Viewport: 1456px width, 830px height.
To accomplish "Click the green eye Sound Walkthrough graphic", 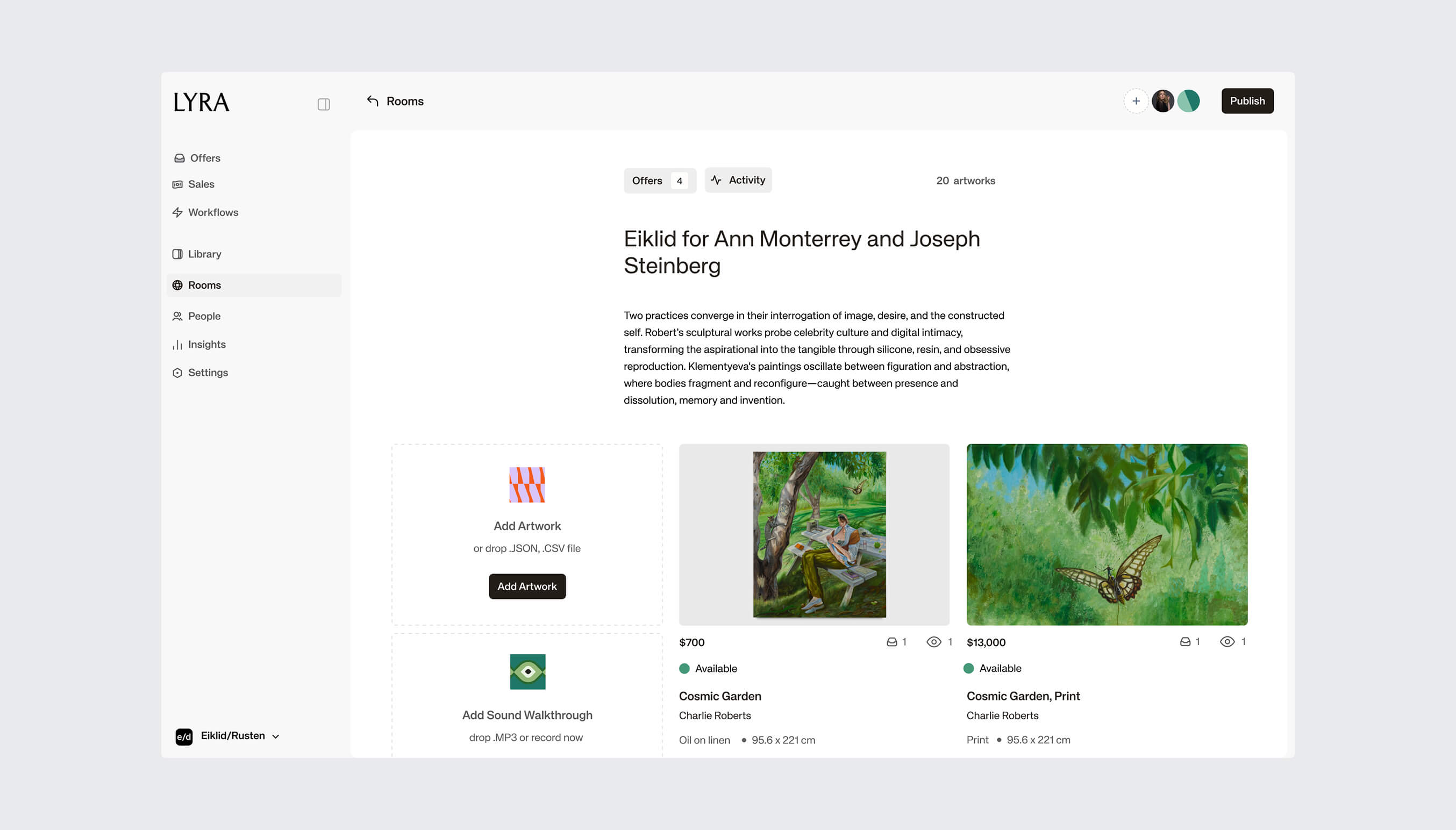I will click(527, 671).
